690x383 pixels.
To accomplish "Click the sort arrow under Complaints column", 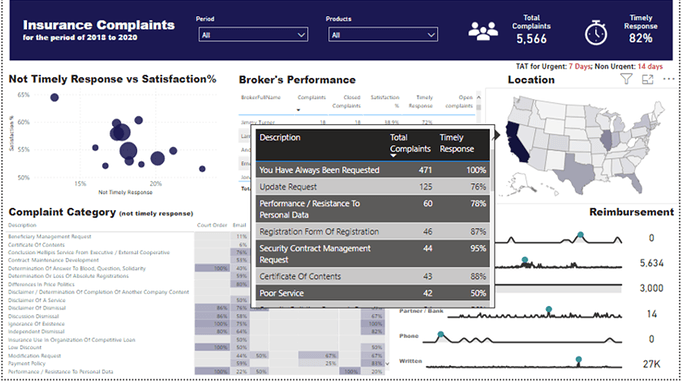I will [x=298, y=110].
